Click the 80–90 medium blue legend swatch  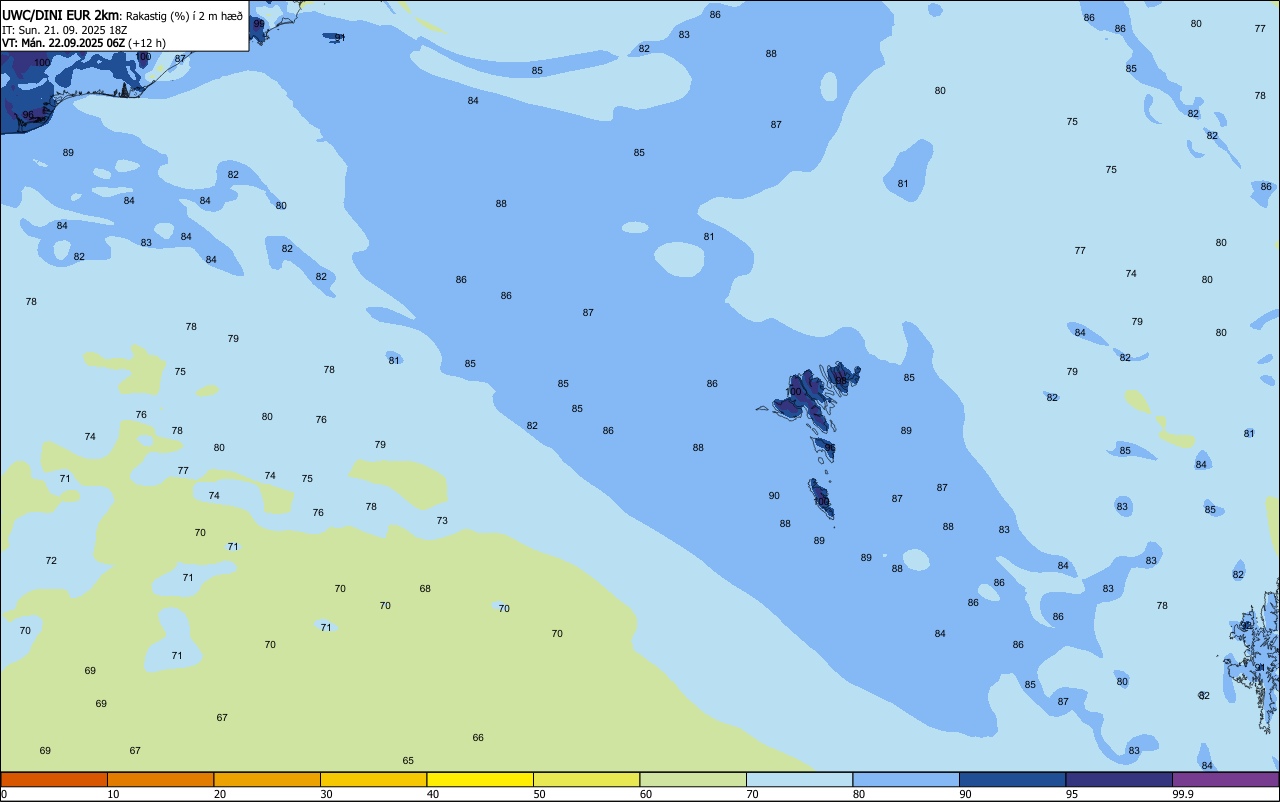(906, 779)
